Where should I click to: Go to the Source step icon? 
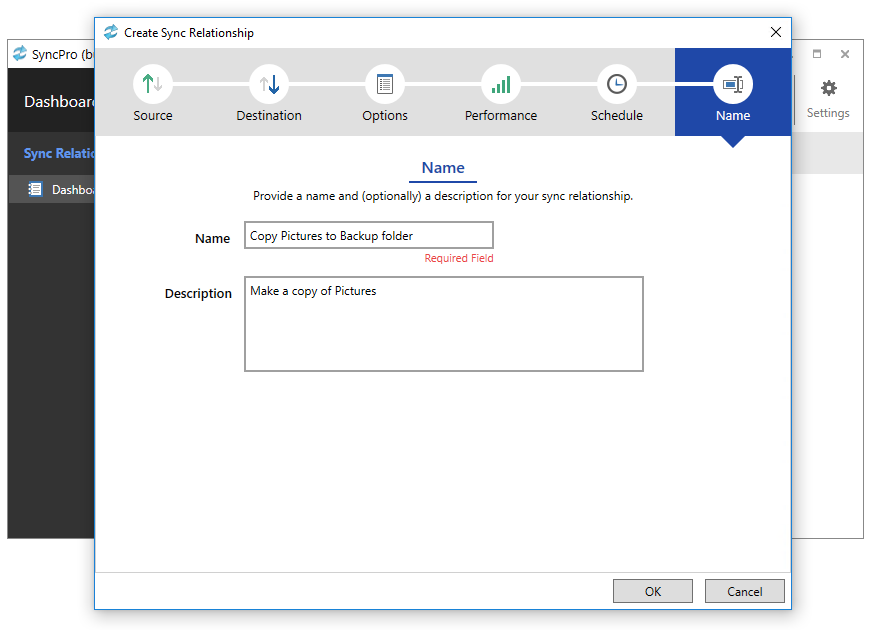click(x=153, y=85)
